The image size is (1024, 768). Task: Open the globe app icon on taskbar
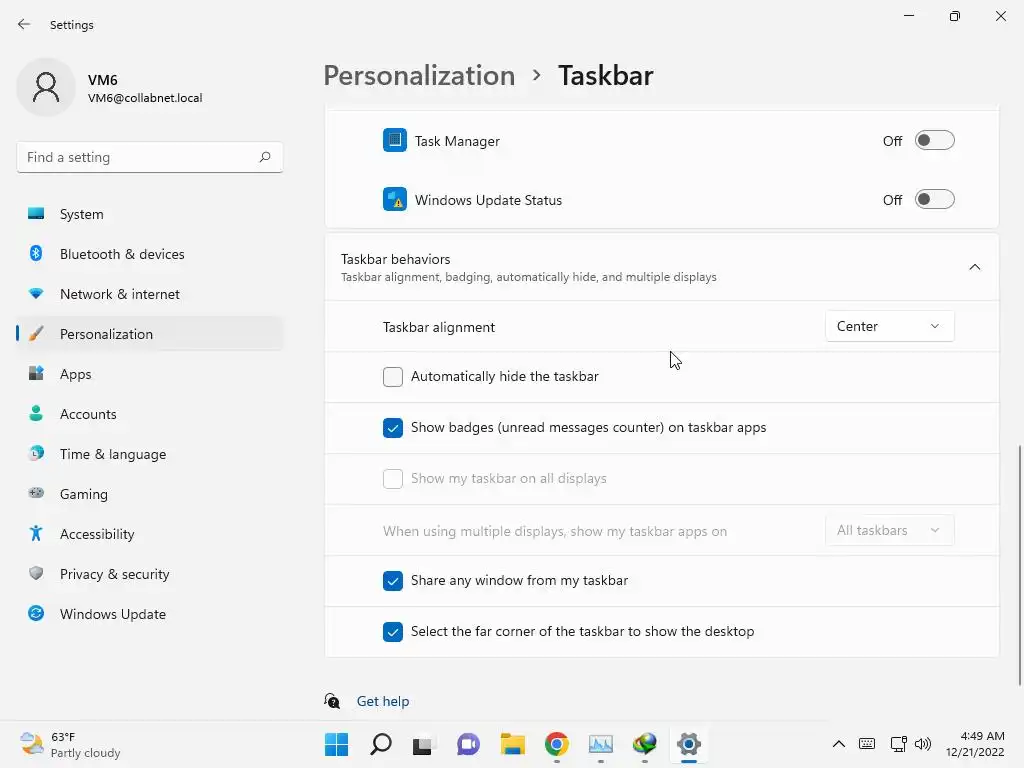coord(645,744)
